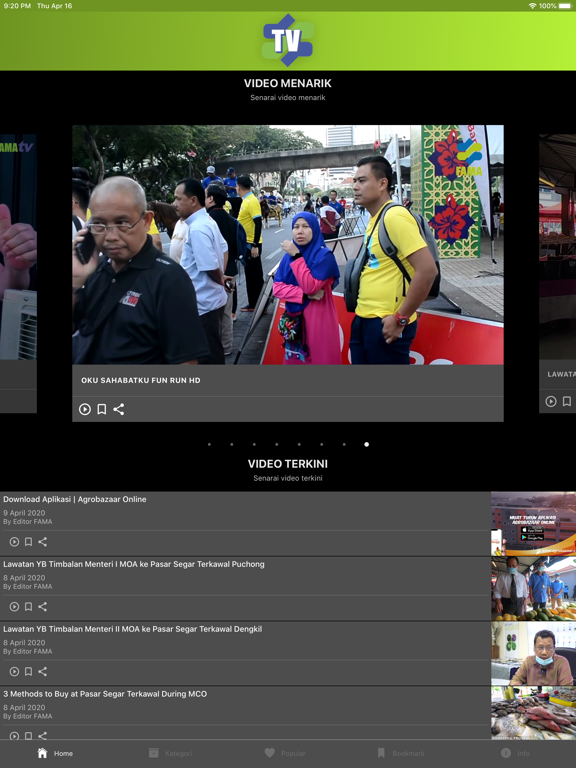
Task: Play the OKU Sahabatku Fun Run HD video
Action: click(x=85, y=409)
